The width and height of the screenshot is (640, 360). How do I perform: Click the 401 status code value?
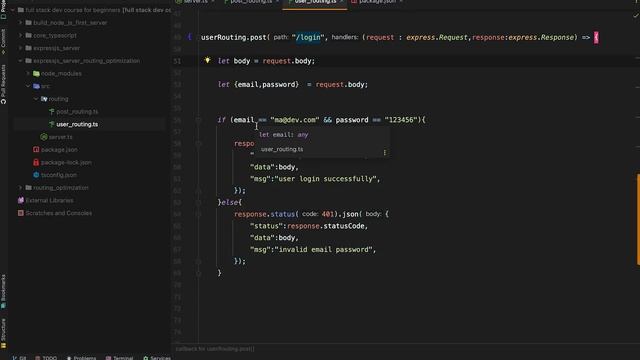327,214
